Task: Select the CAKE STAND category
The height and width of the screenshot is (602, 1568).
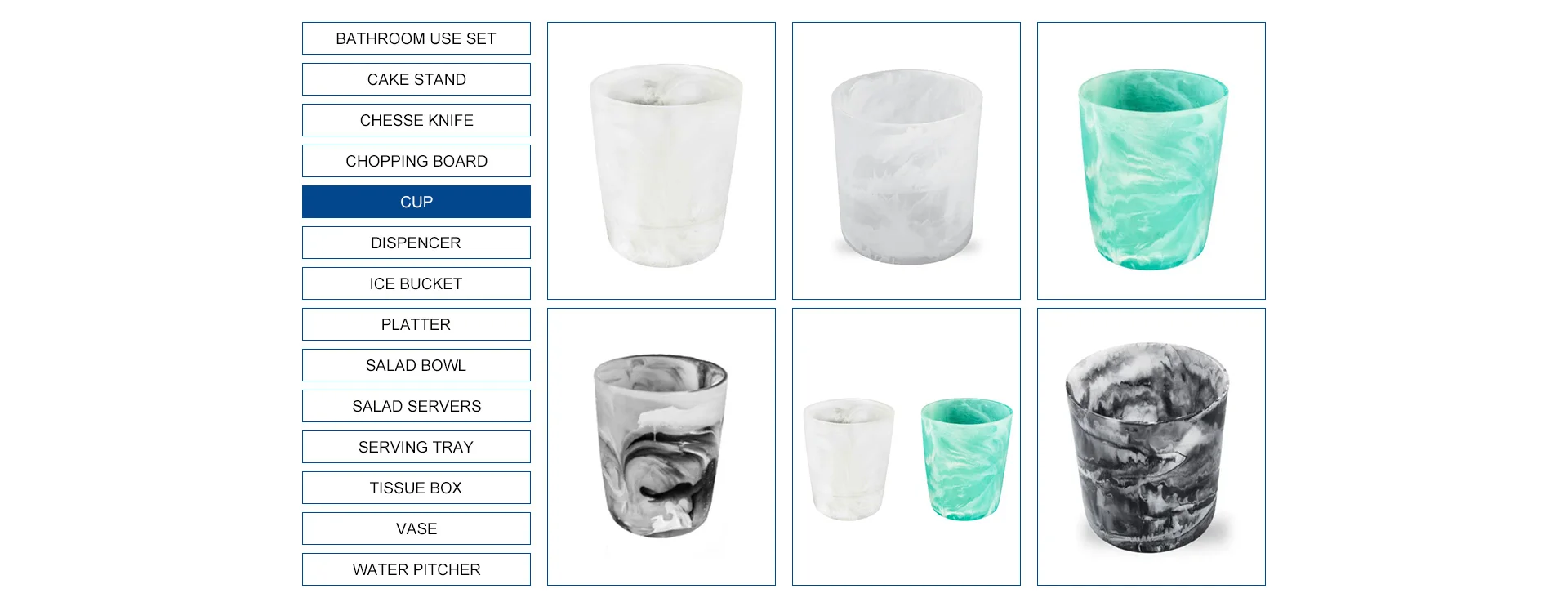Action: (416, 79)
